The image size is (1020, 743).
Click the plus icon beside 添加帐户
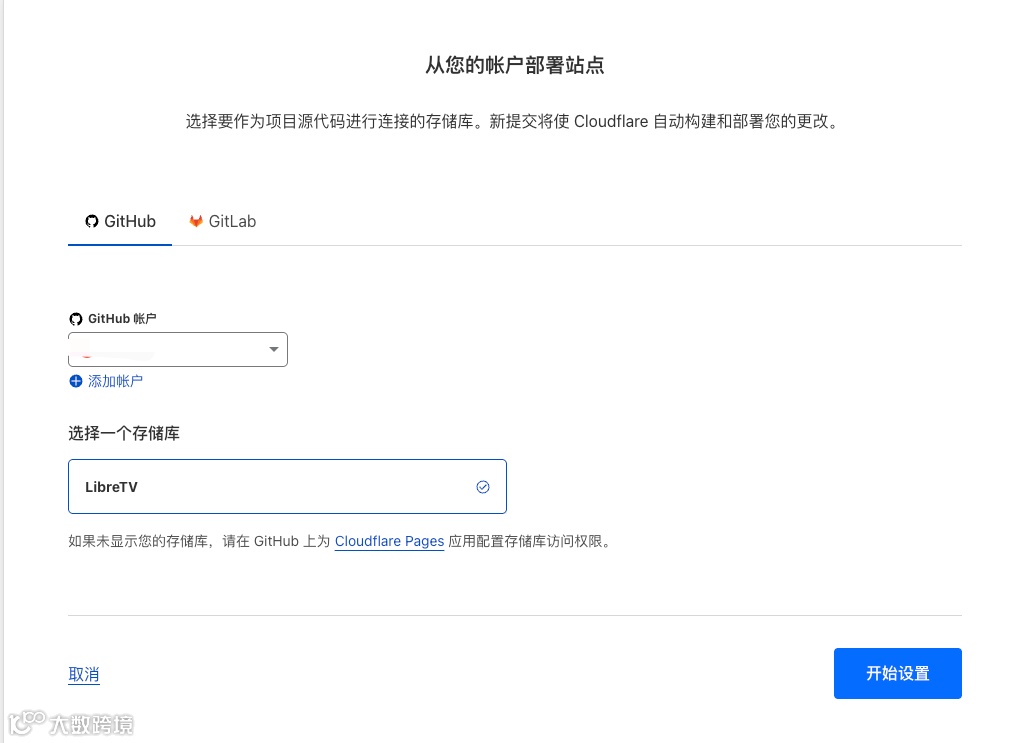75,381
